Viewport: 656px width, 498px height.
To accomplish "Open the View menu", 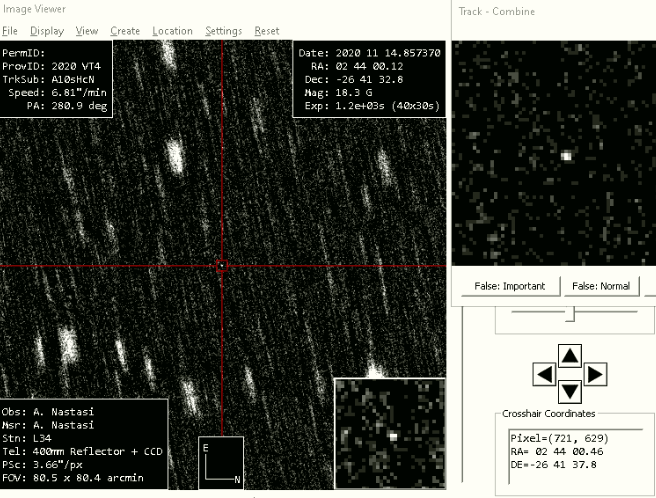I will coord(87,31).
